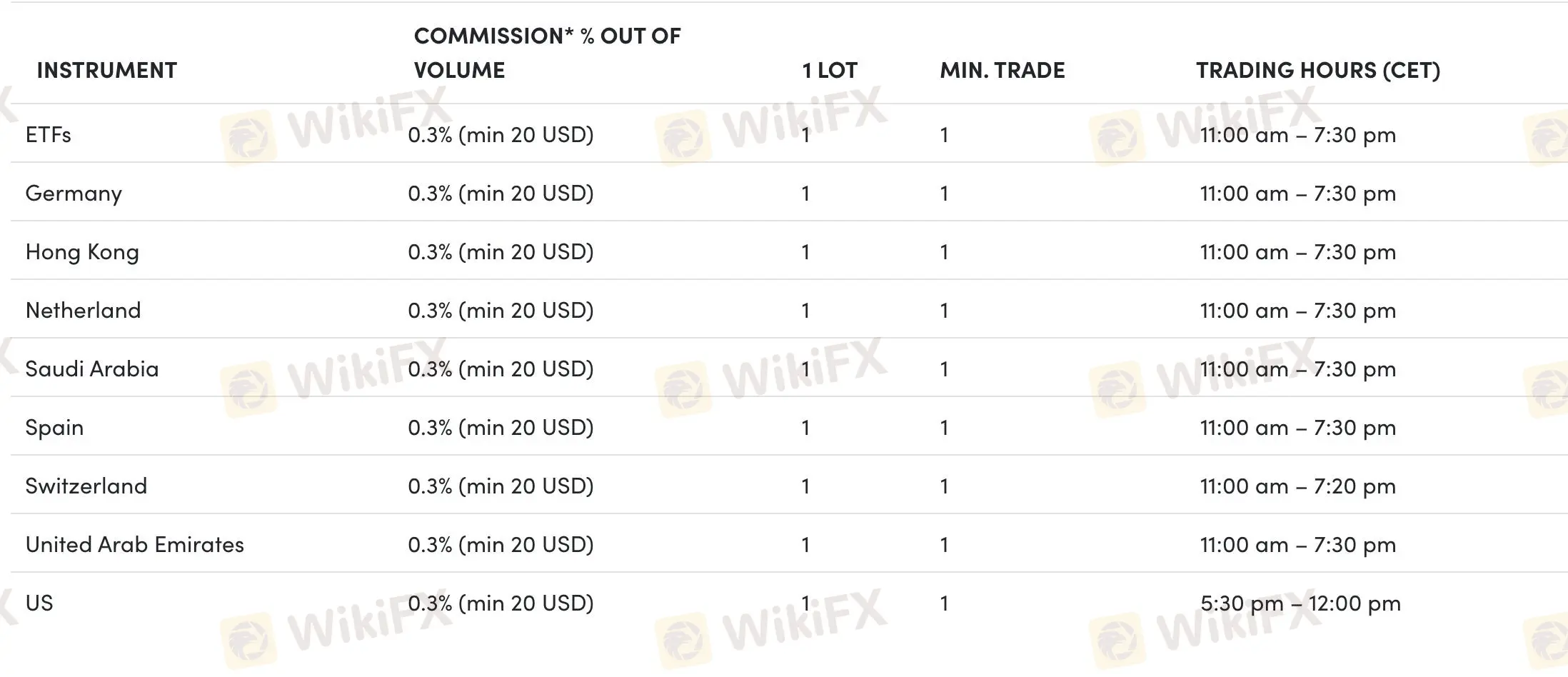This screenshot has width=1568, height=677.
Task: Click the MIN. TRADE column header
Action: click(x=1002, y=70)
